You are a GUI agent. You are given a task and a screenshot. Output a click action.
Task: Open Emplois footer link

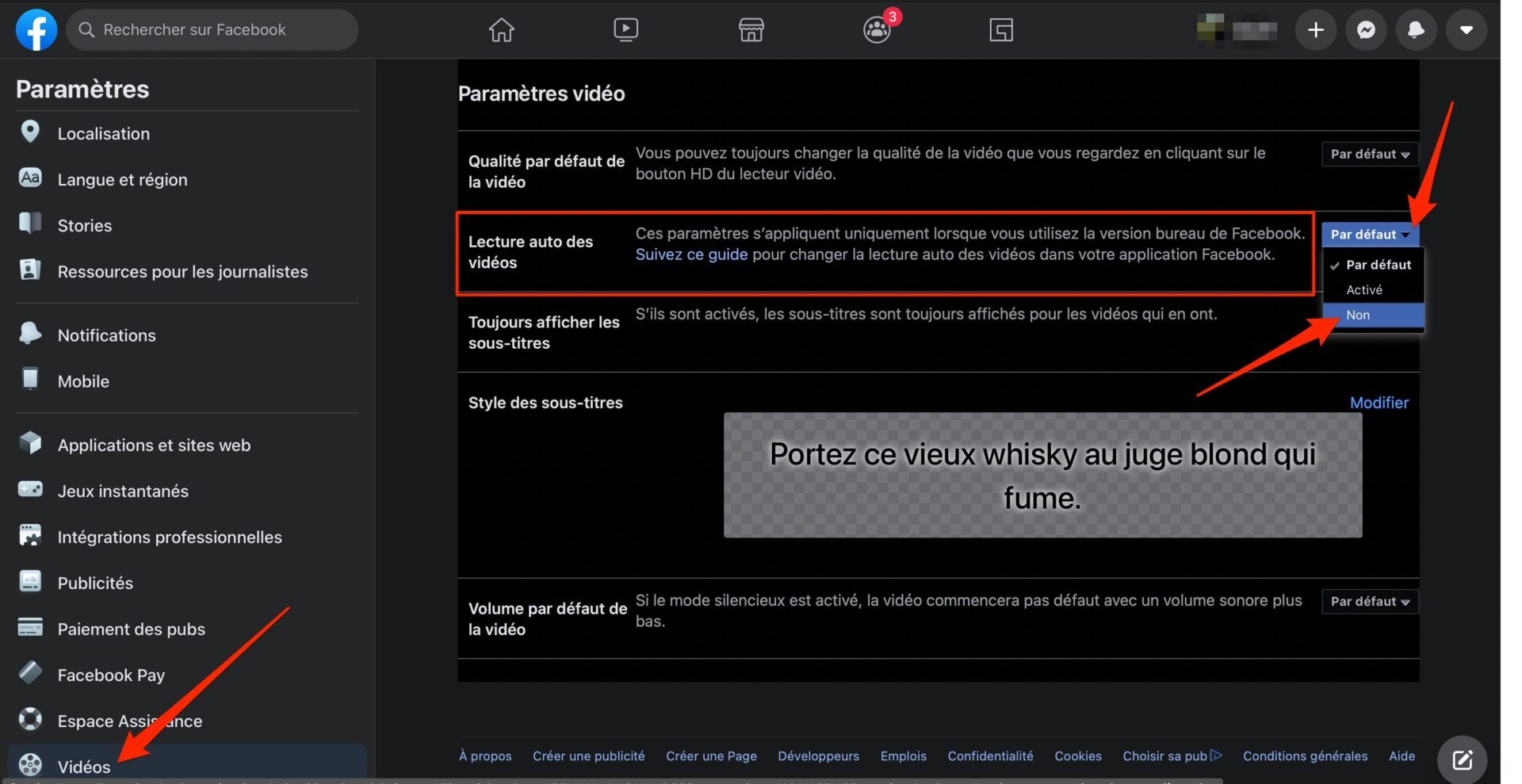click(903, 756)
